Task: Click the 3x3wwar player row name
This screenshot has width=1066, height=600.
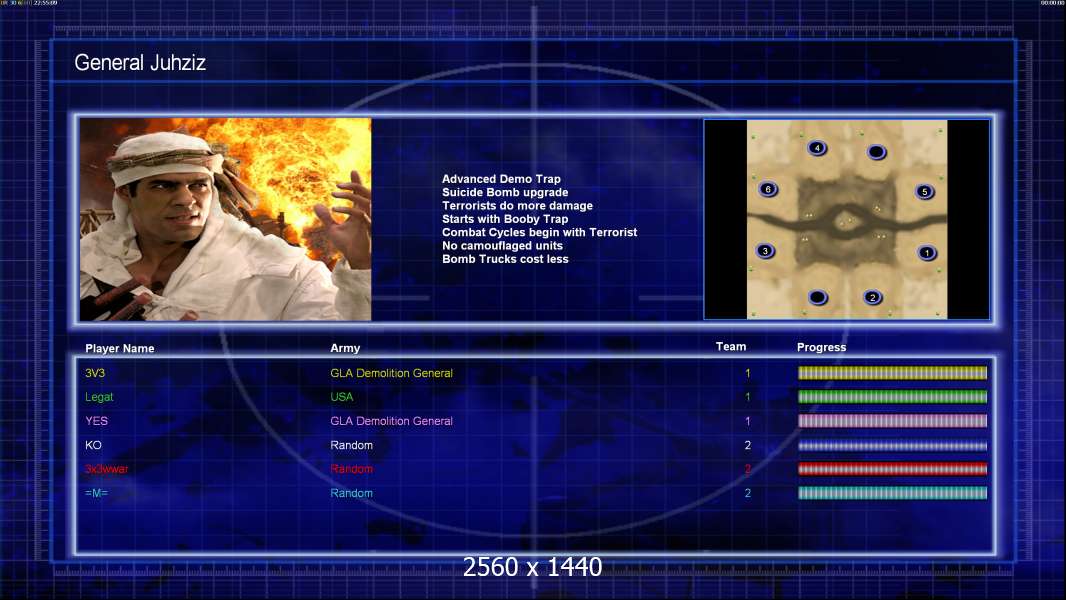Action: coord(107,469)
